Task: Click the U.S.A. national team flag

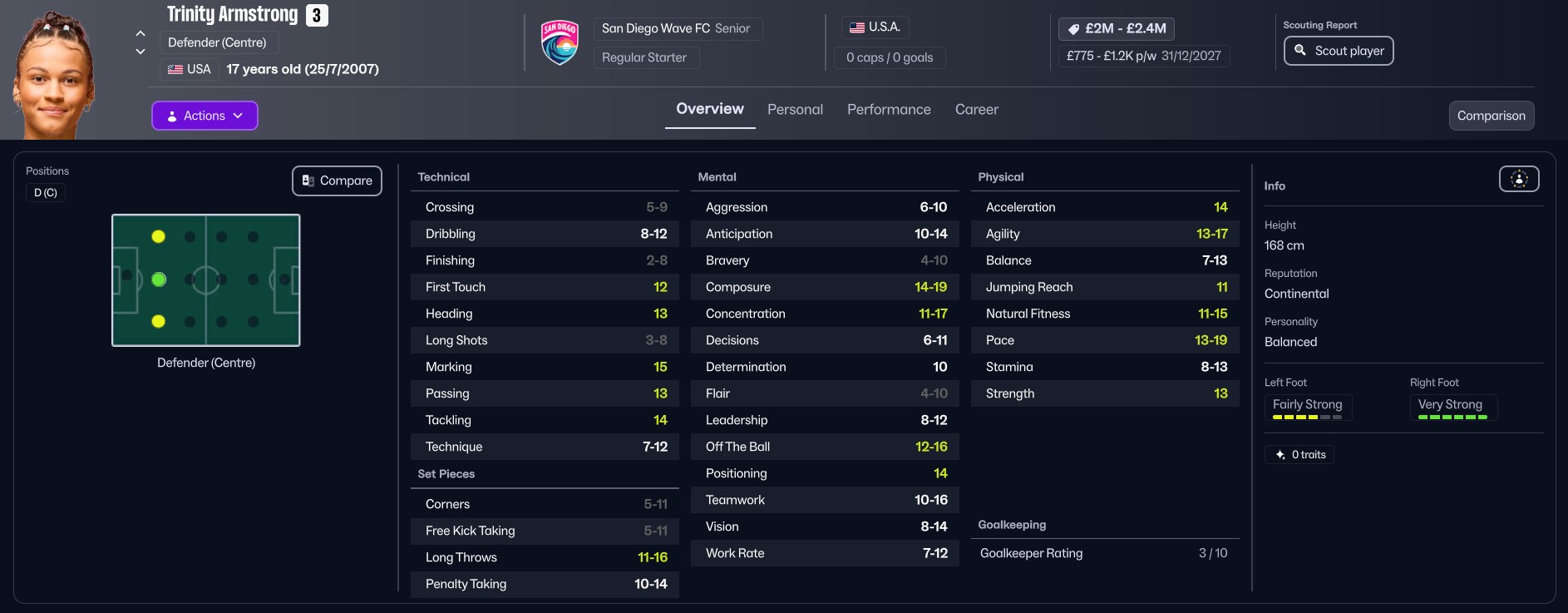Action: click(x=857, y=27)
